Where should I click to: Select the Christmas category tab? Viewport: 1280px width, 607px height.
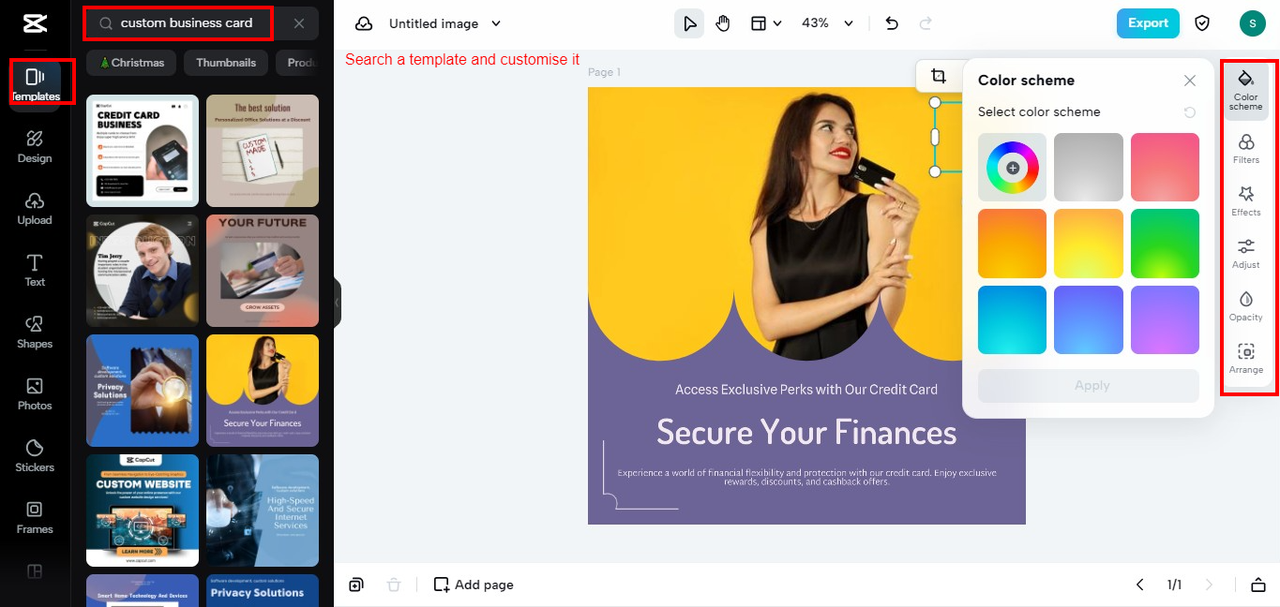point(131,62)
